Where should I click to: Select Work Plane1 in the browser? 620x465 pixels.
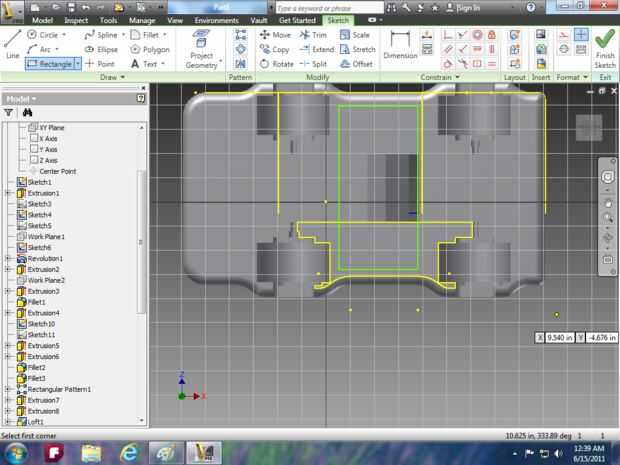(x=41, y=236)
